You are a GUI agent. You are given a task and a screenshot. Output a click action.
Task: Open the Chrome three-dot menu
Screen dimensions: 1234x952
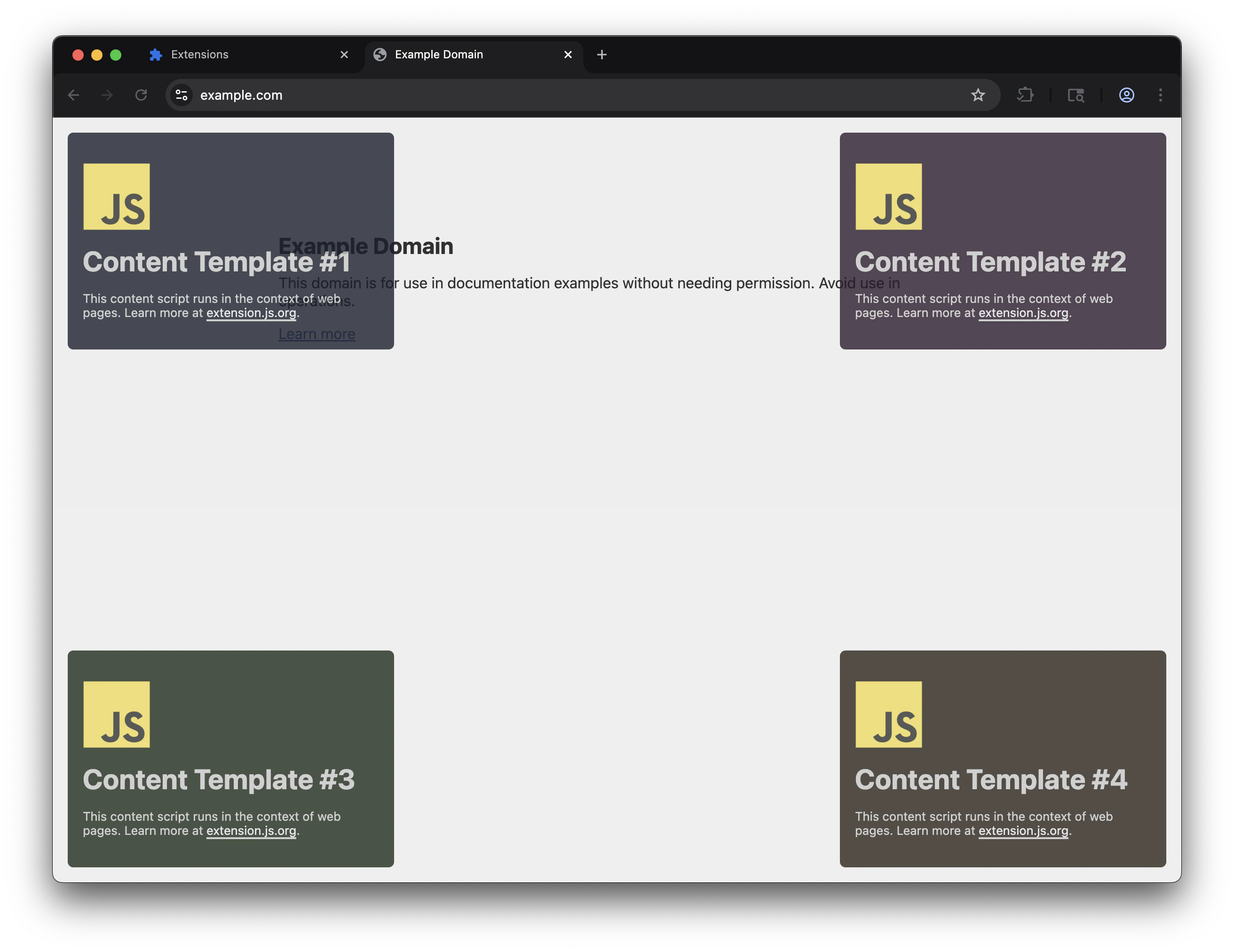(1161, 95)
